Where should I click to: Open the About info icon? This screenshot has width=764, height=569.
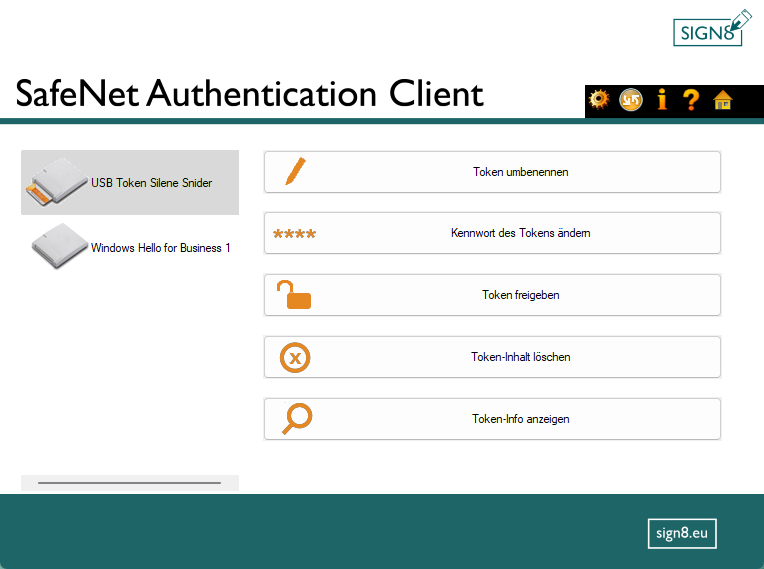click(662, 99)
